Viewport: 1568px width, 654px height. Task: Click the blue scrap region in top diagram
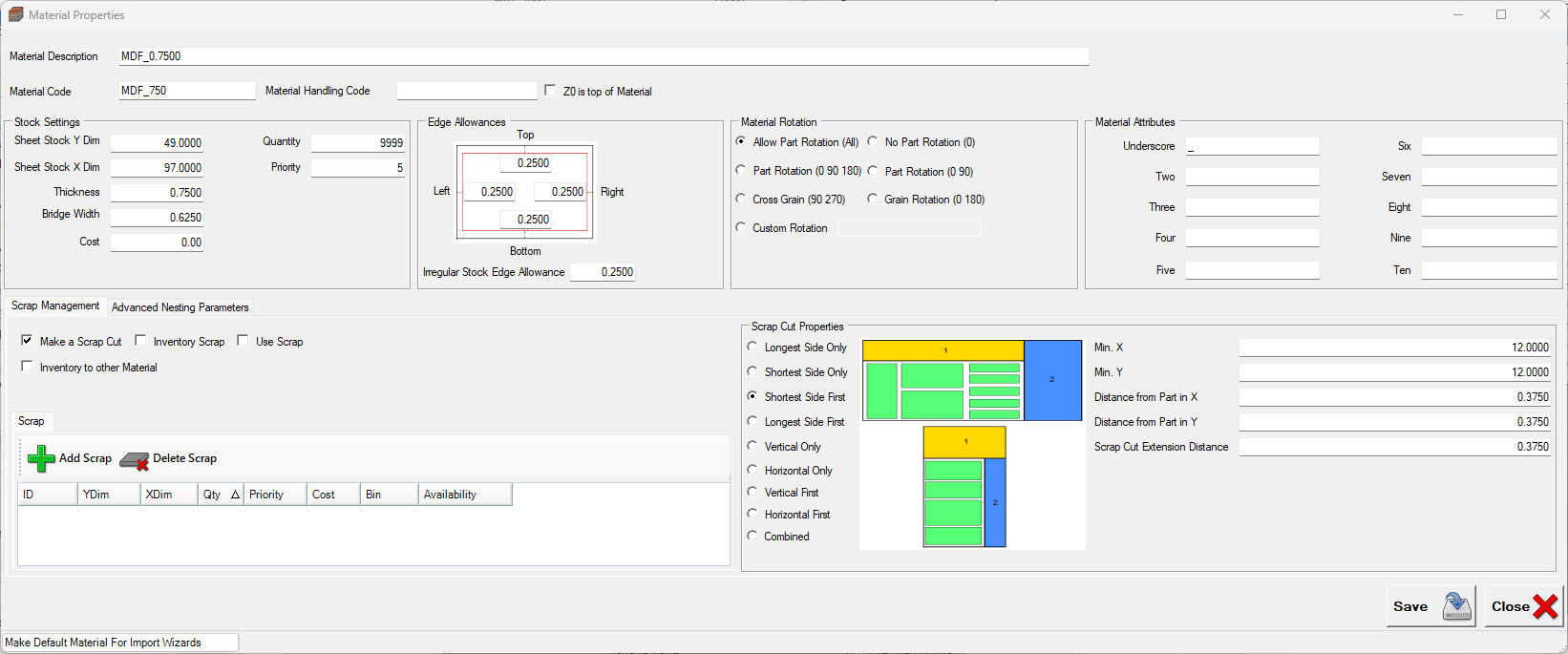pyautogui.click(x=1052, y=380)
